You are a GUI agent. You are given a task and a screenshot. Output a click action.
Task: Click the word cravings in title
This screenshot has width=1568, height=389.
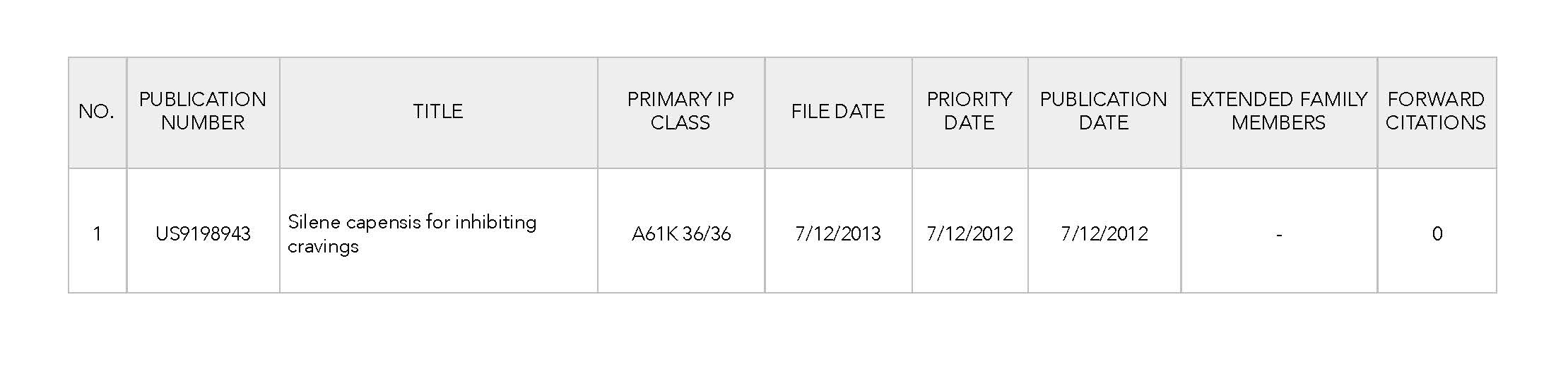[x=323, y=247]
